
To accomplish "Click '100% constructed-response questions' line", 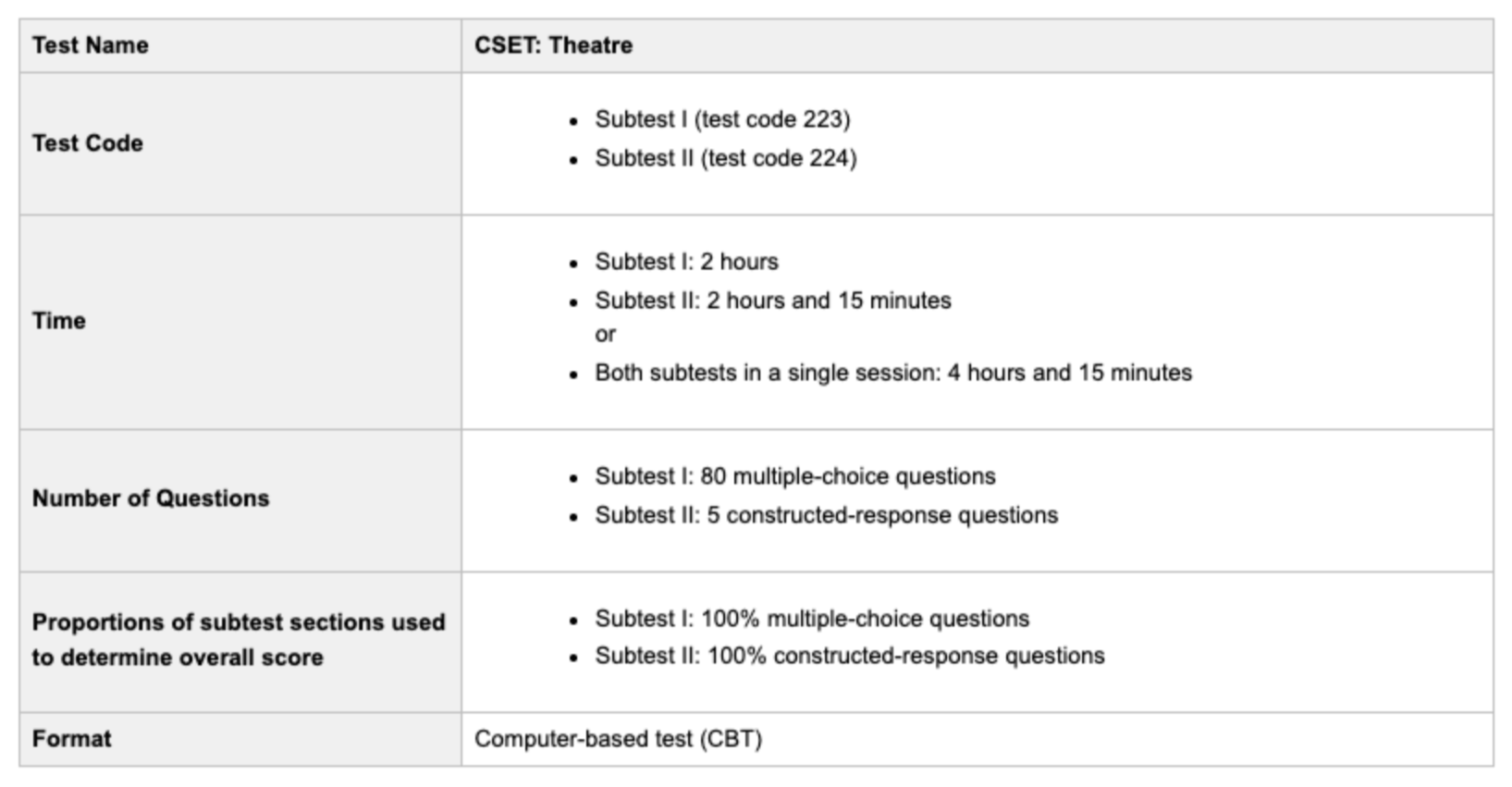I will [850, 656].
